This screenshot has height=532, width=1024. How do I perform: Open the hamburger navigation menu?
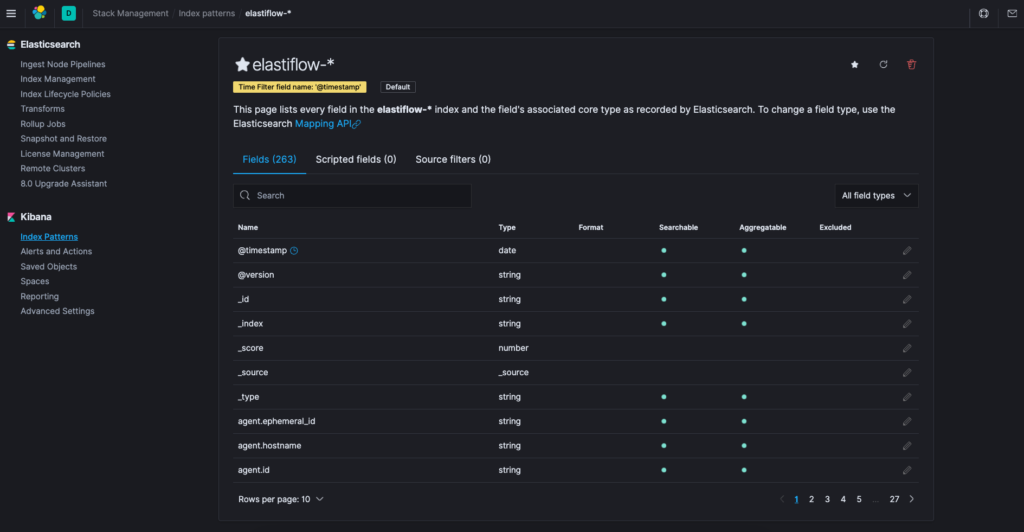tap(11, 13)
